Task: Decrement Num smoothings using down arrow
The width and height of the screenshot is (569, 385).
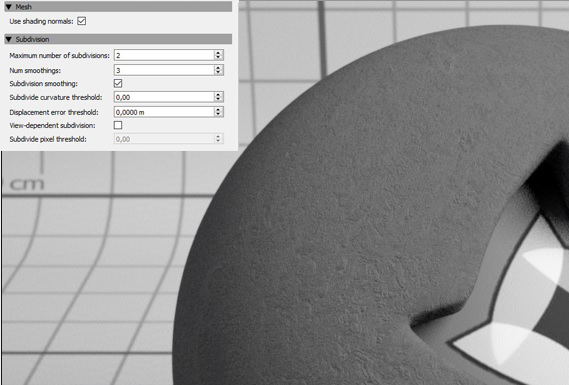Action: pos(218,72)
